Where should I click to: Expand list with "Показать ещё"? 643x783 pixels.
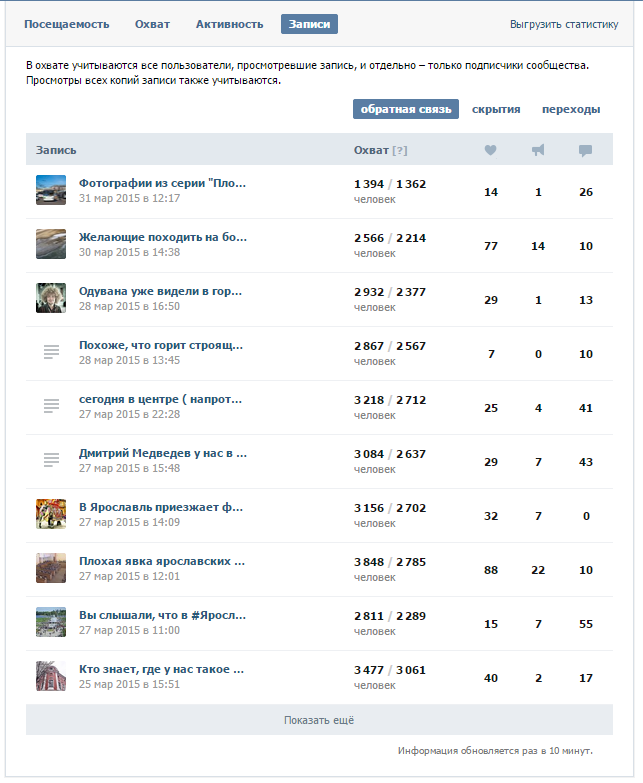319,720
